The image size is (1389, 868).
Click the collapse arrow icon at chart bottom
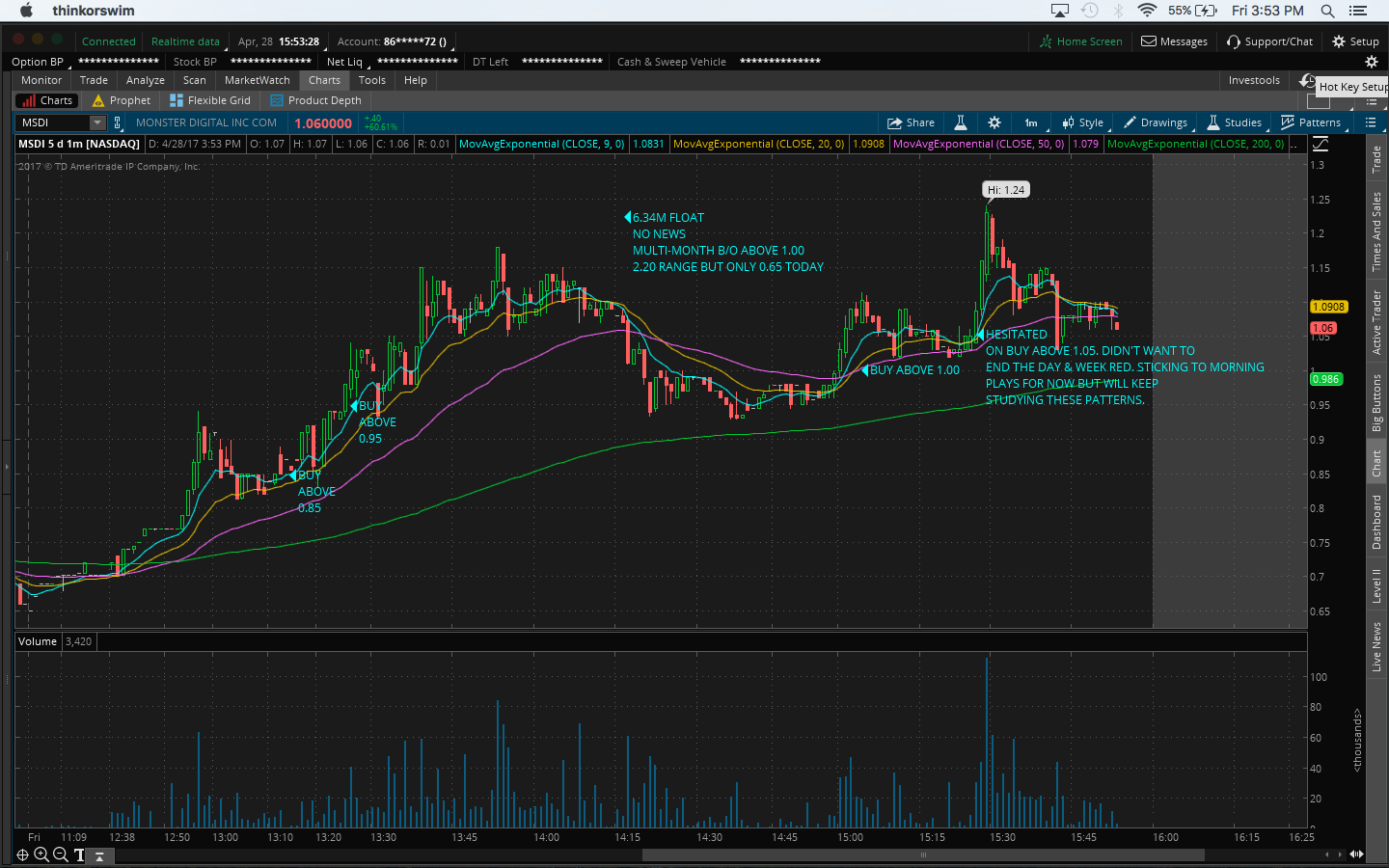coord(99,855)
